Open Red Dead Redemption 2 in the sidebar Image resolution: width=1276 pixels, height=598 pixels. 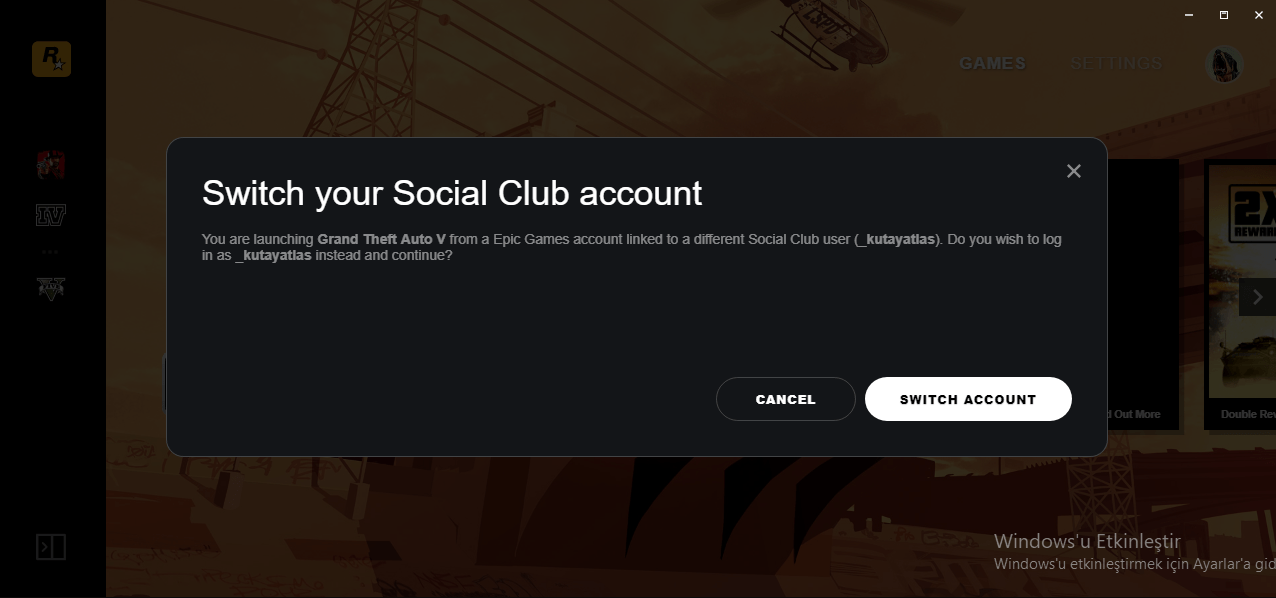pos(51,165)
